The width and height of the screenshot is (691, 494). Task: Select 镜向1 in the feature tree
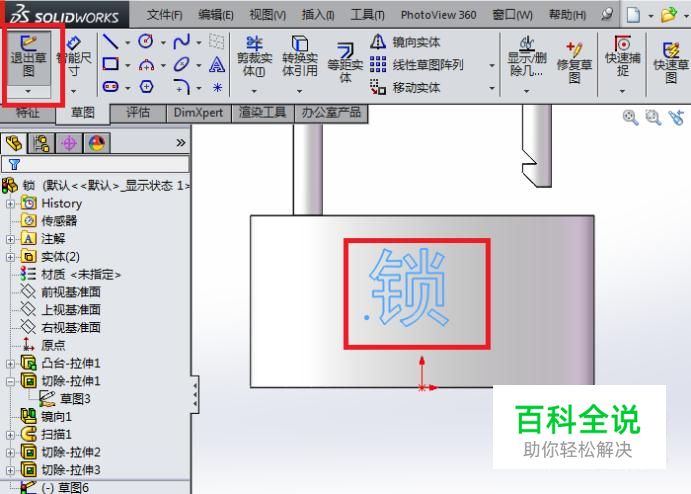point(46,416)
